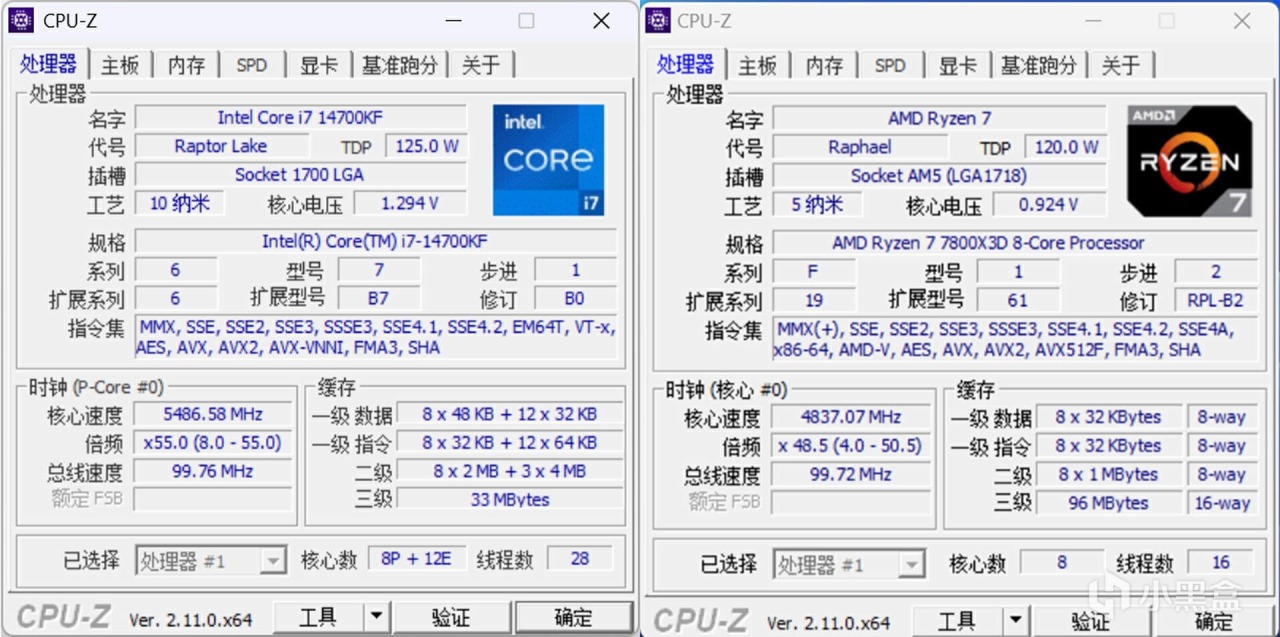Click Raptor Lake code name value

point(221,146)
